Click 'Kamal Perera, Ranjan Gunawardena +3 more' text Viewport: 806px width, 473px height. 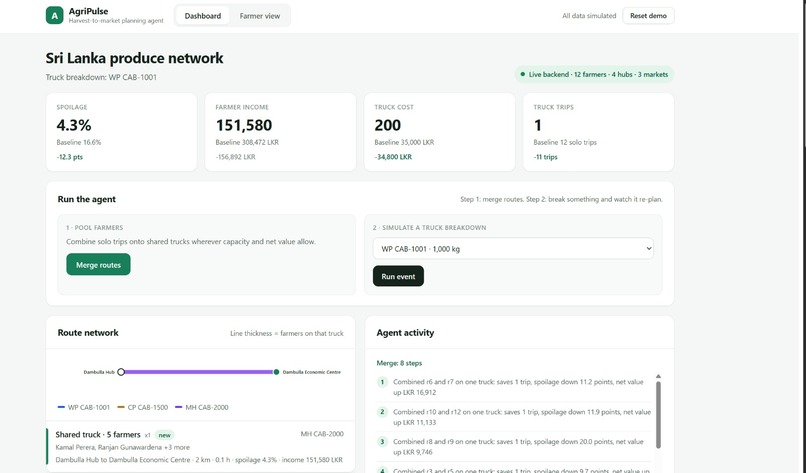(122, 447)
